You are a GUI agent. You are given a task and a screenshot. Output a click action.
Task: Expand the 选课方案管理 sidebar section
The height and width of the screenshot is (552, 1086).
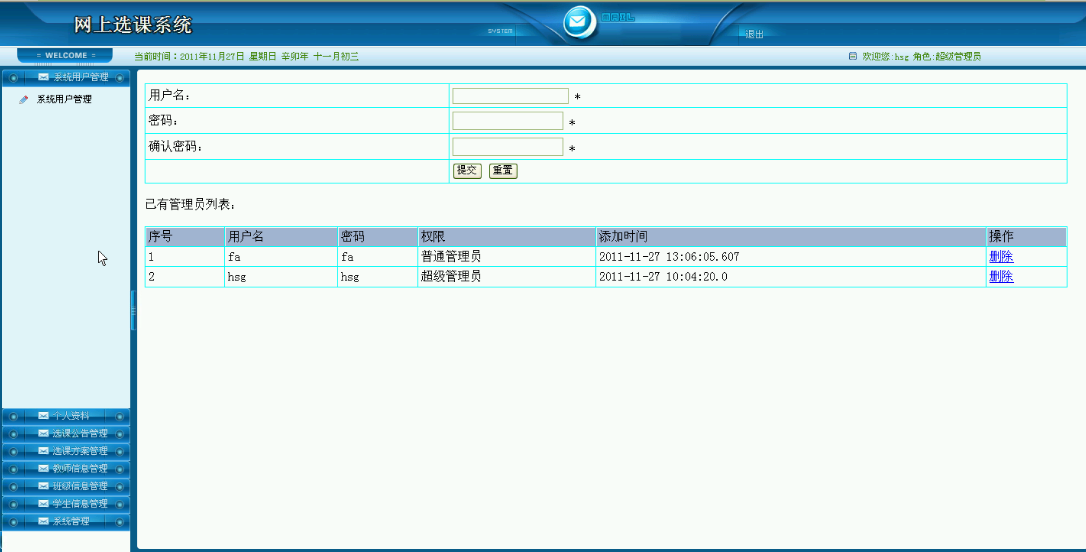(66, 451)
